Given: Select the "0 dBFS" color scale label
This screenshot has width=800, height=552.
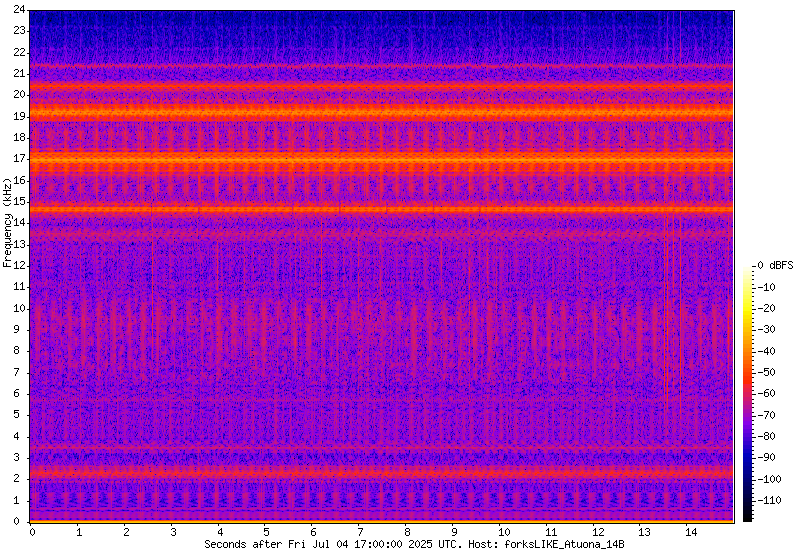Looking at the screenshot, I should (x=776, y=265).
